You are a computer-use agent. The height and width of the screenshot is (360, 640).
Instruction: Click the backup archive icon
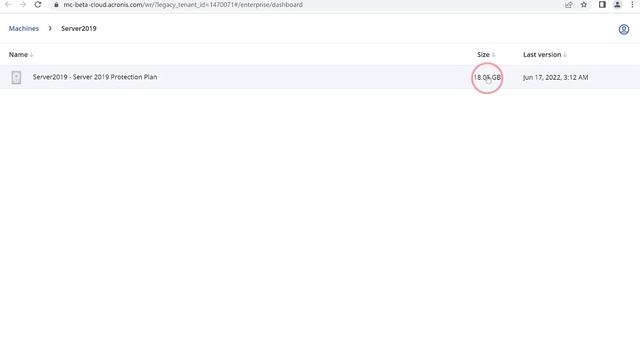click(x=16, y=77)
